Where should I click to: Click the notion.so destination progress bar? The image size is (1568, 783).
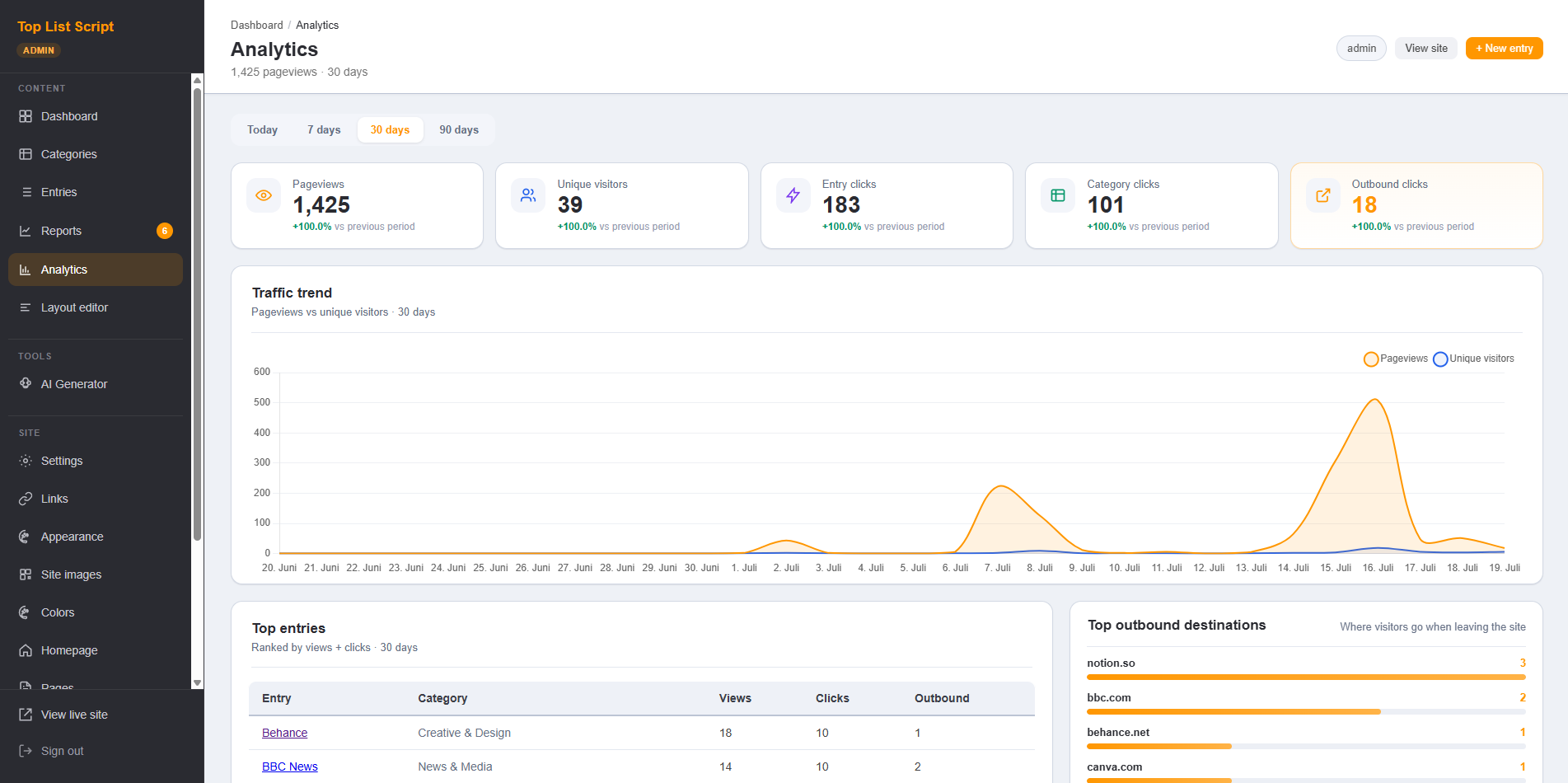pos(1306,677)
